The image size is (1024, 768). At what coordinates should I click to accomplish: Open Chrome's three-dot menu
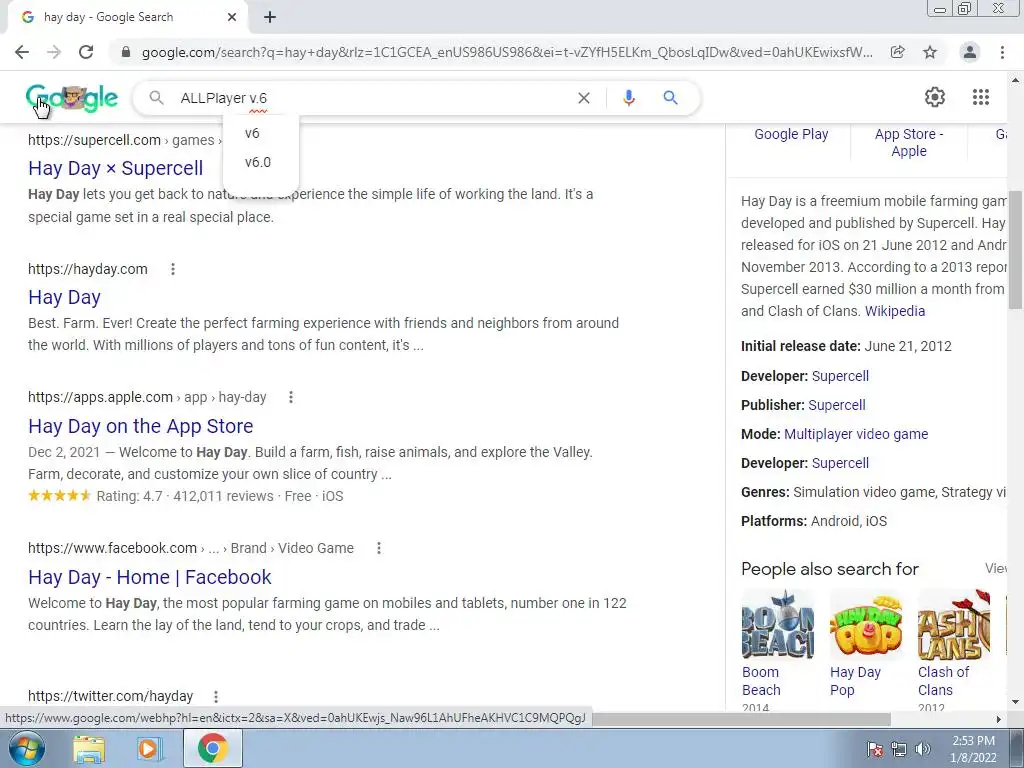[x=1002, y=52]
